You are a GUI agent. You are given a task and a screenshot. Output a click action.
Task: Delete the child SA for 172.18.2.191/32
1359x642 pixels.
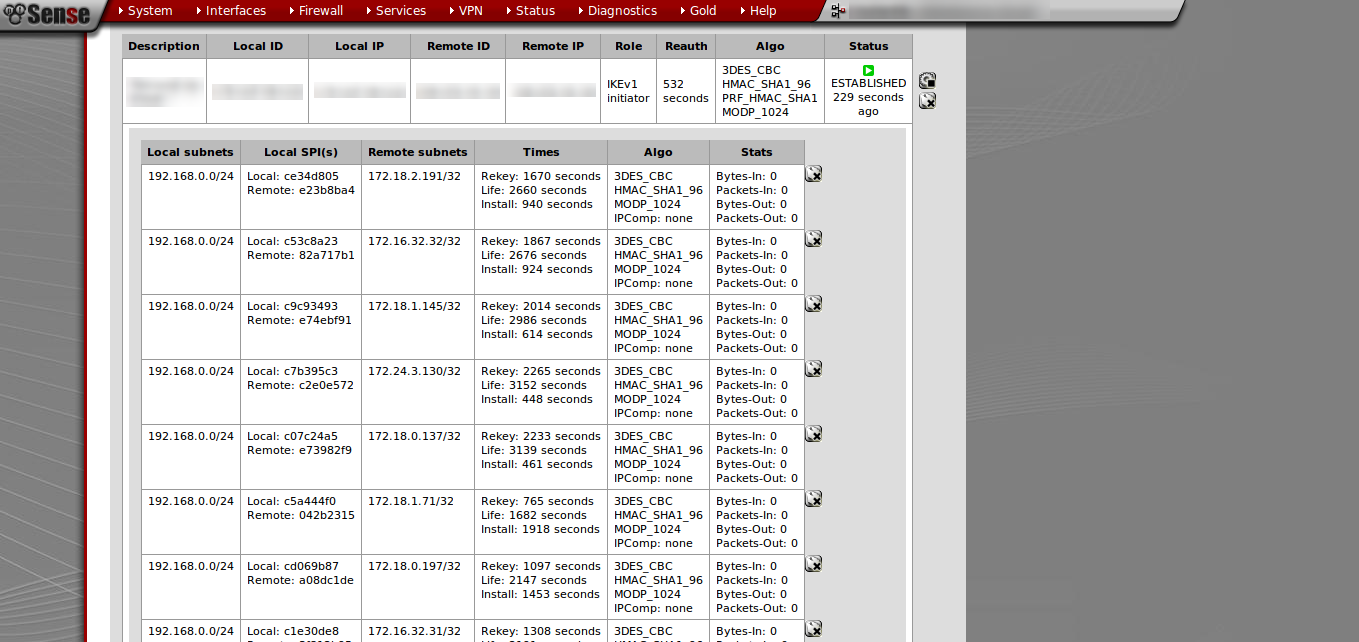pos(814,173)
